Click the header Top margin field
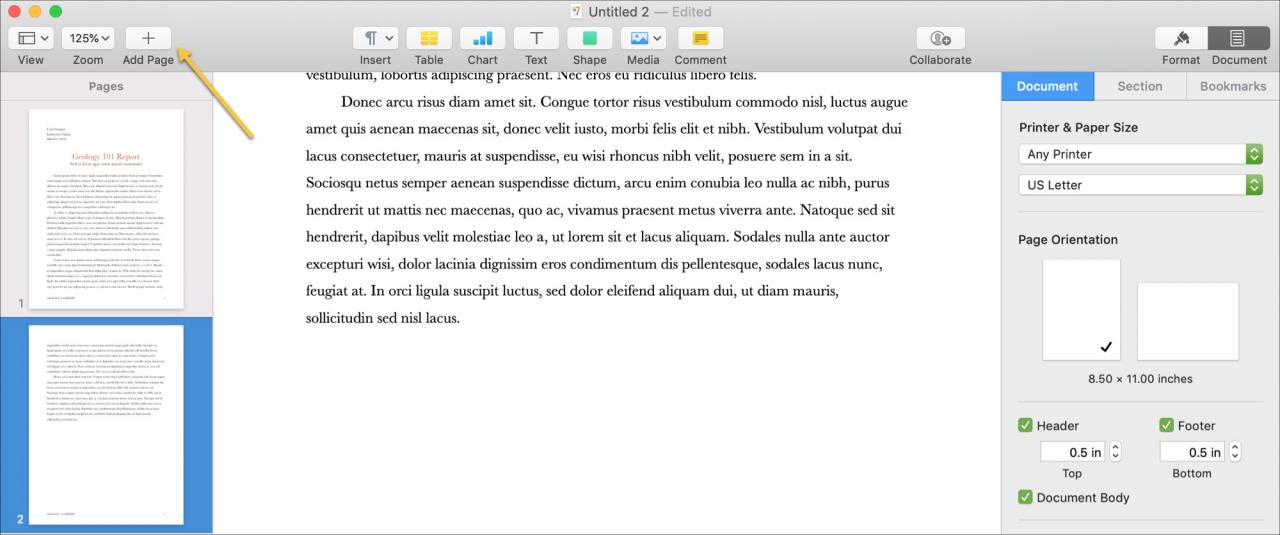The height and width of the screenshot is (535, 1280). (1073, 452)
